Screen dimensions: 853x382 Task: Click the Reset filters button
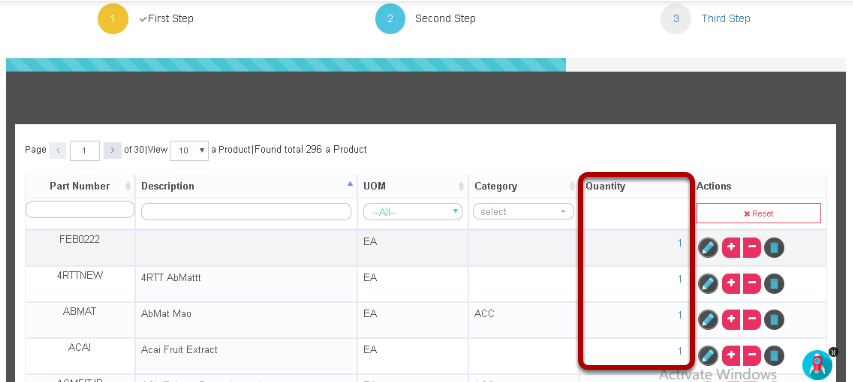tap(758, 213)
